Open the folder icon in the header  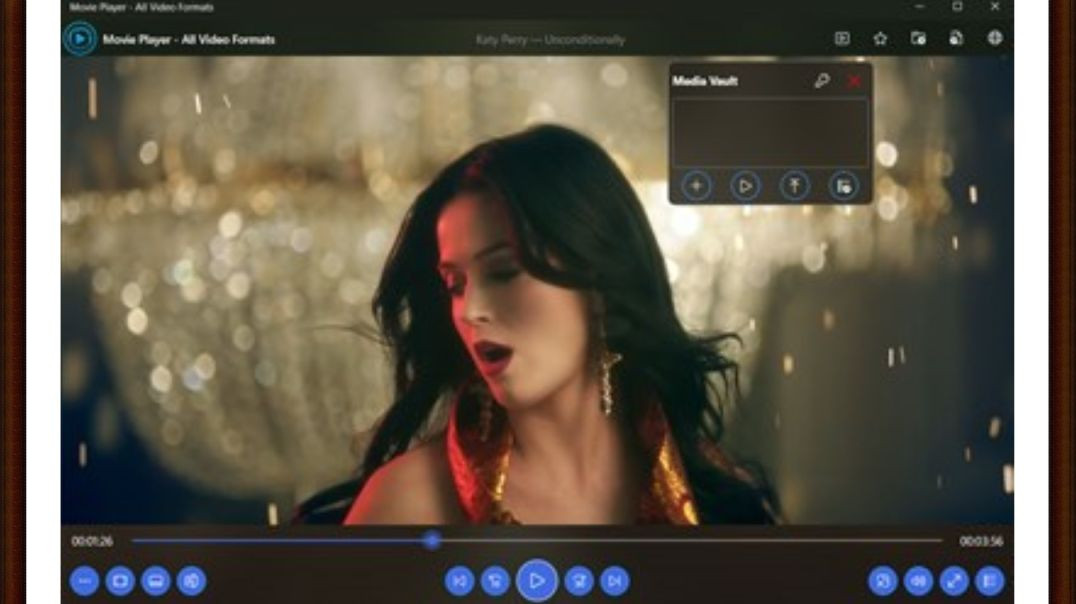918,39
